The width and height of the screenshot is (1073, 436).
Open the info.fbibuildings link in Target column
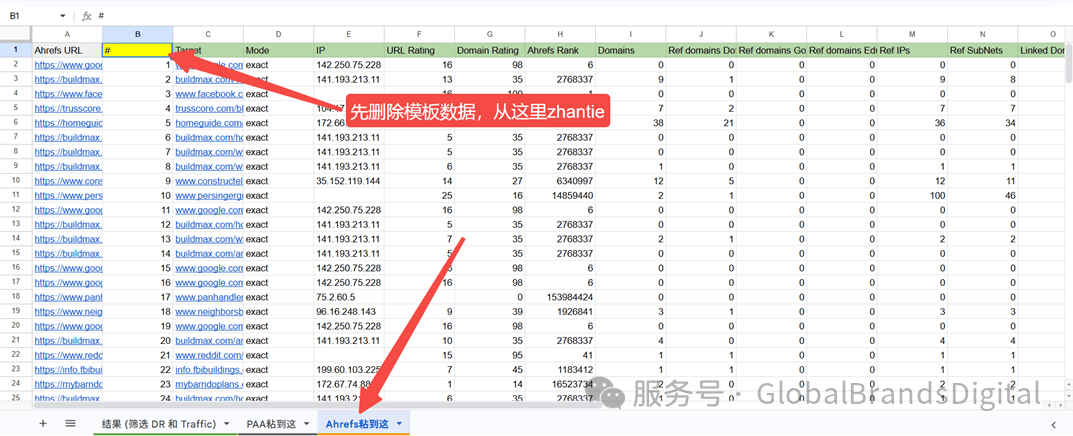click(209, 370)
